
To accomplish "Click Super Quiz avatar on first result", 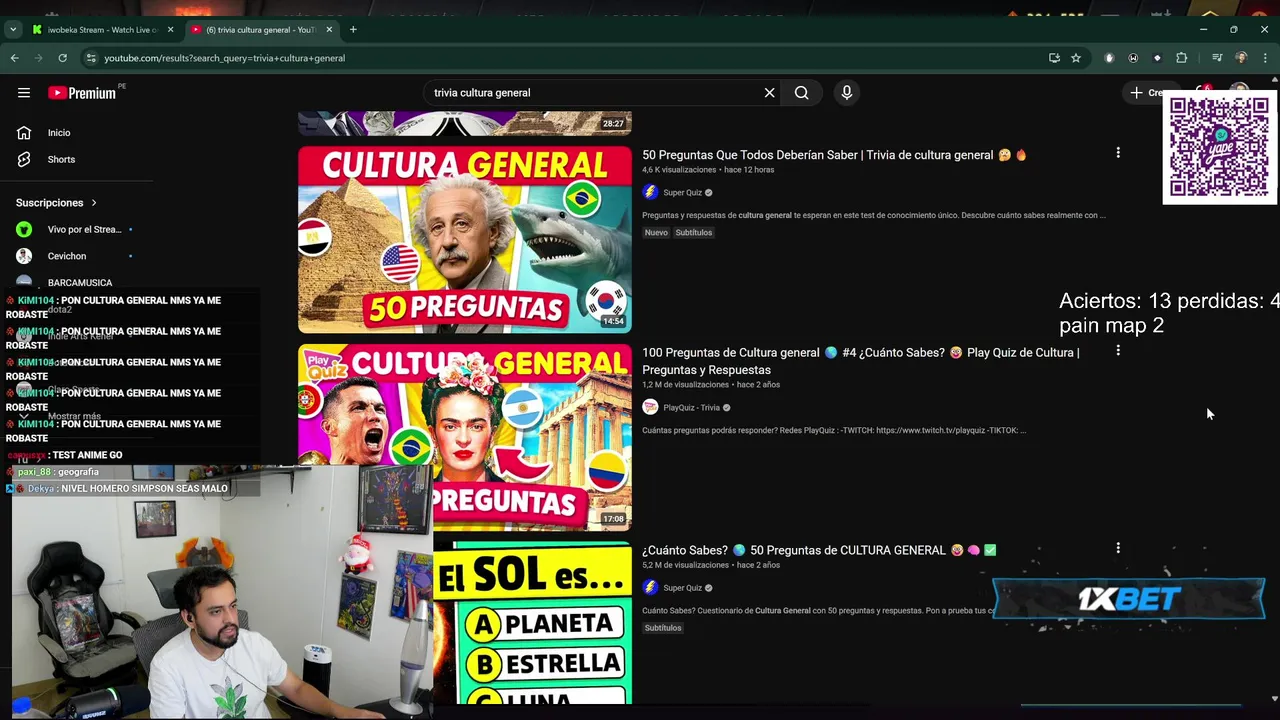I will click(650, 193).
